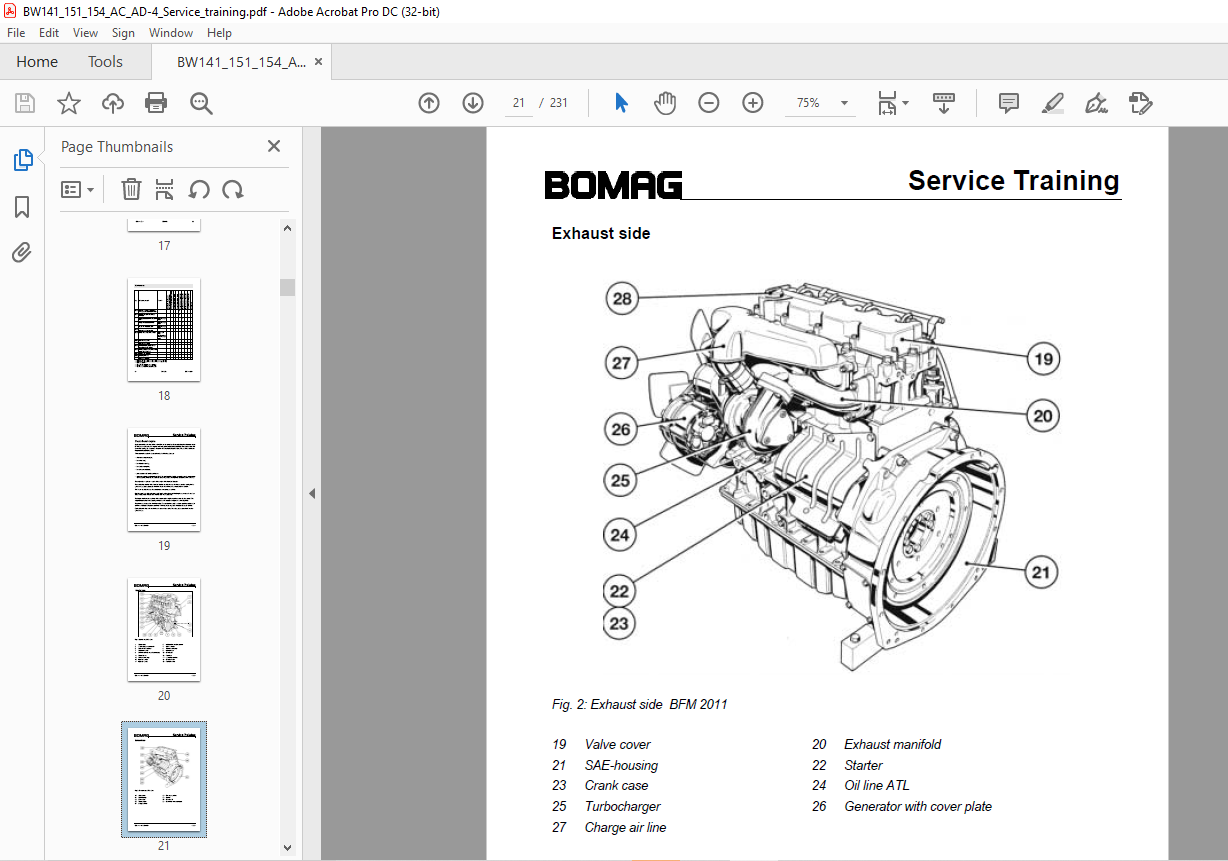Open the Window menu
The image size is (1228, 861).
pyautogui.click(x=171, y=33)
